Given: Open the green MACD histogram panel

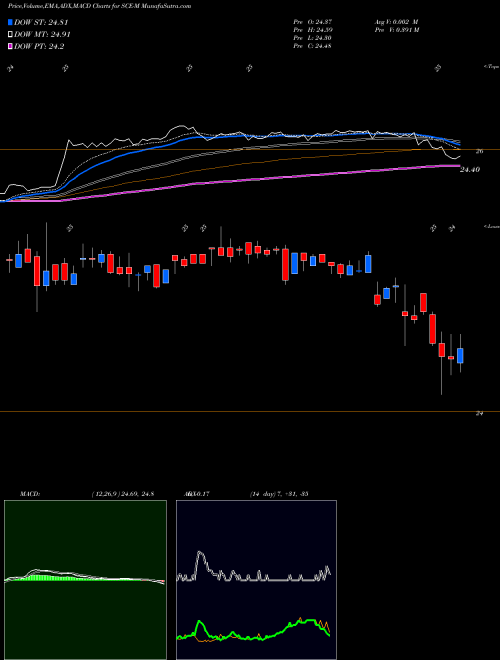Looking at the screenshot, I should point(85,580).
